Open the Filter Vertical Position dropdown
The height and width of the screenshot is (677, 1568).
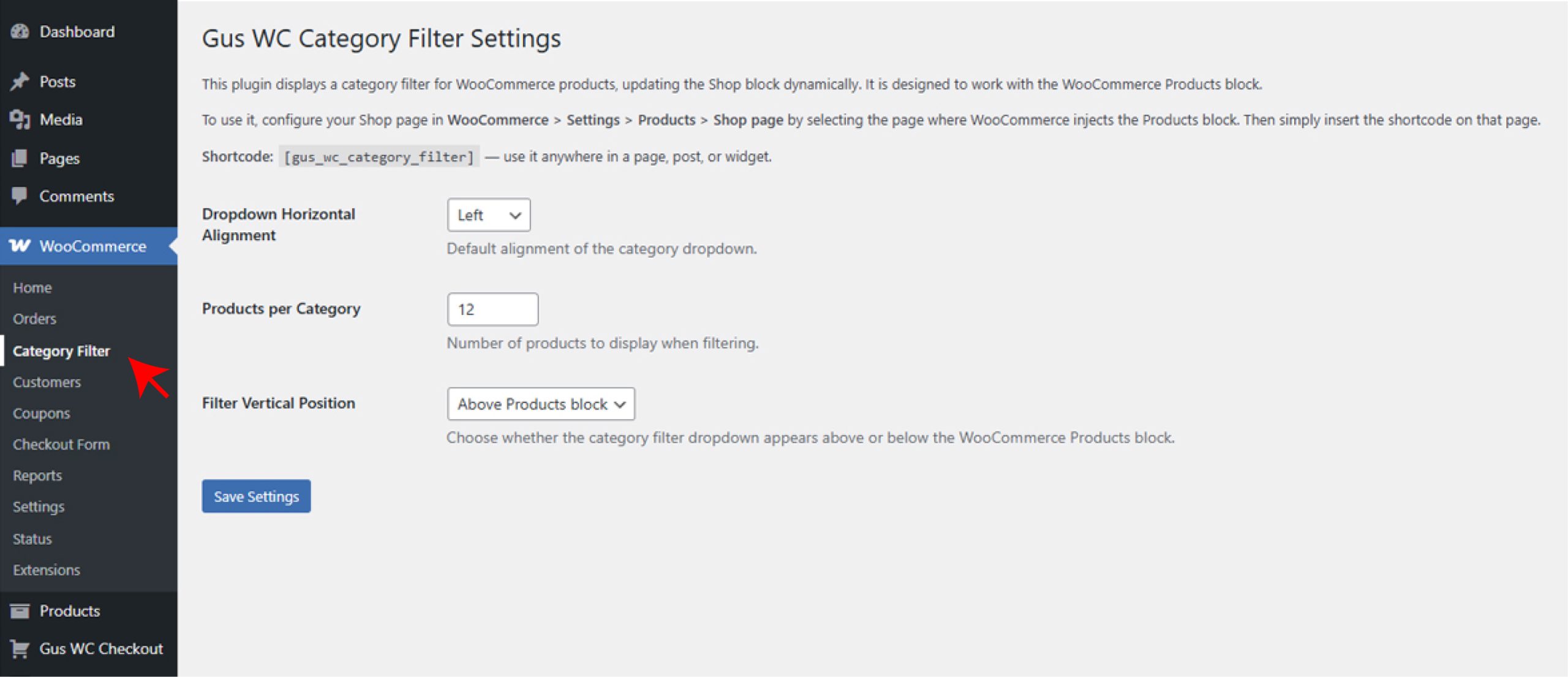point(541,404)
